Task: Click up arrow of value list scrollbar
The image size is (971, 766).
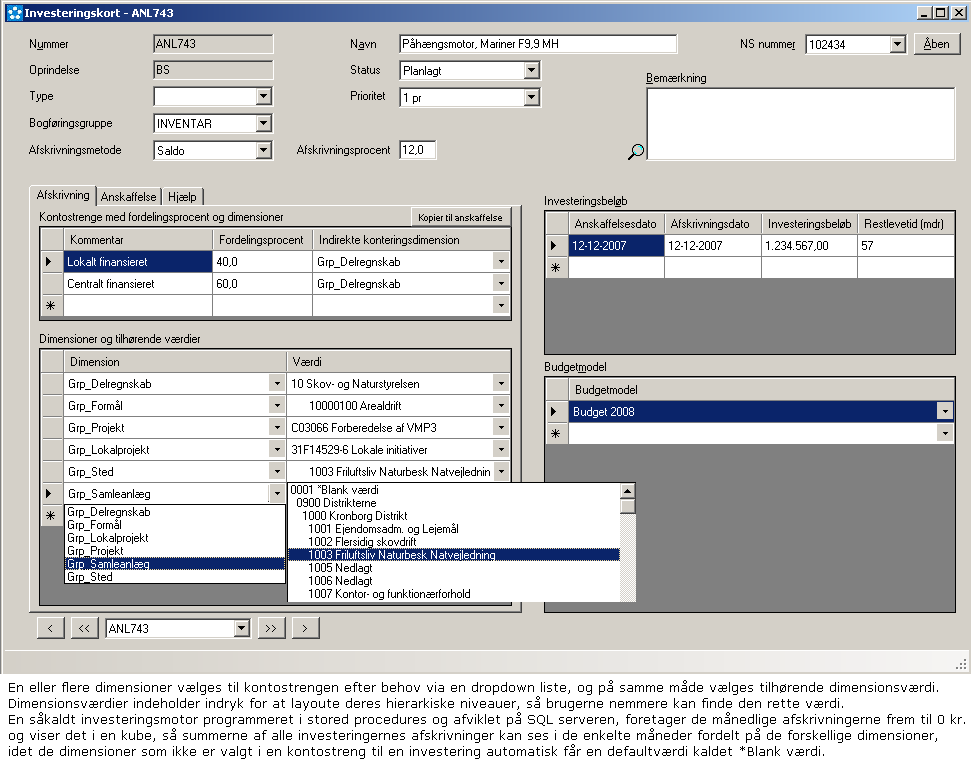Action: (627, 491)
